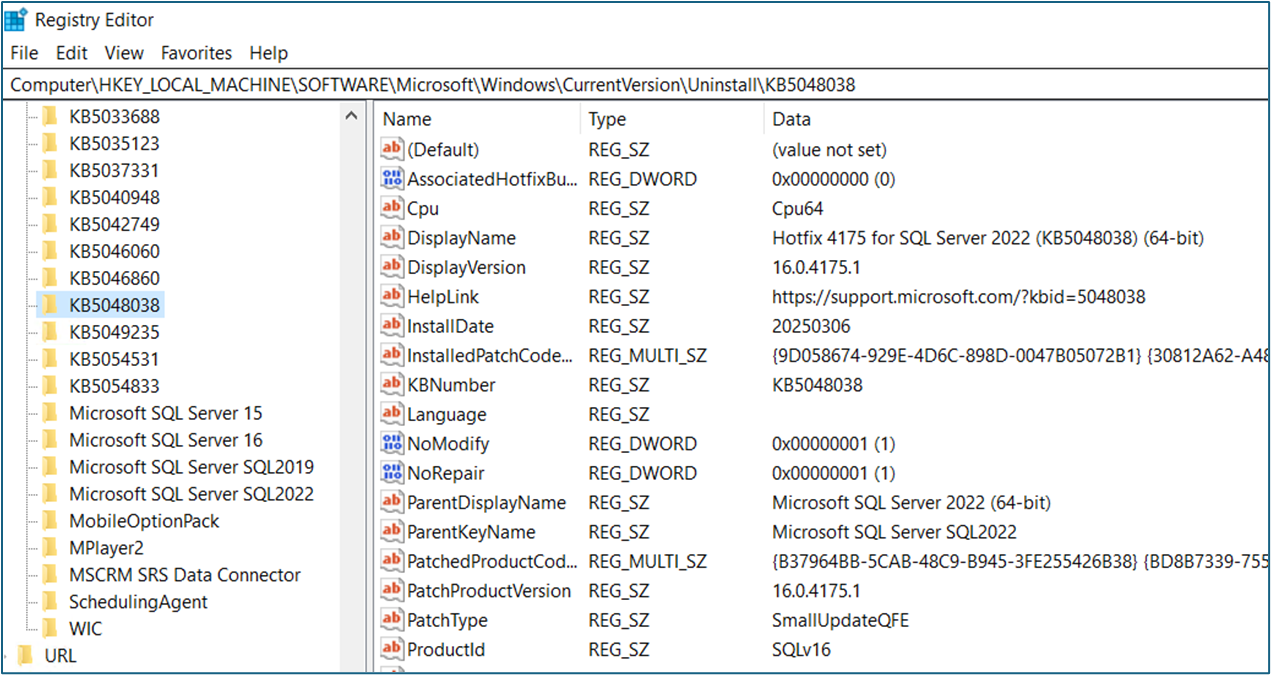Click Hotfix 4175 for SQL Server data
The image size is (1271, 675).
tap(988, 238)
